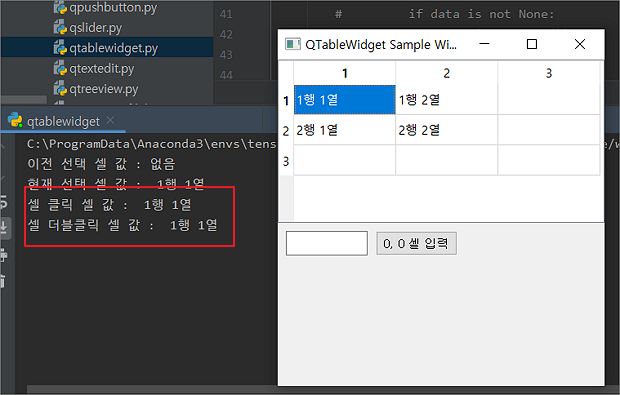
Task: Open qtextedit.py in the project tree
Action: 102,69
